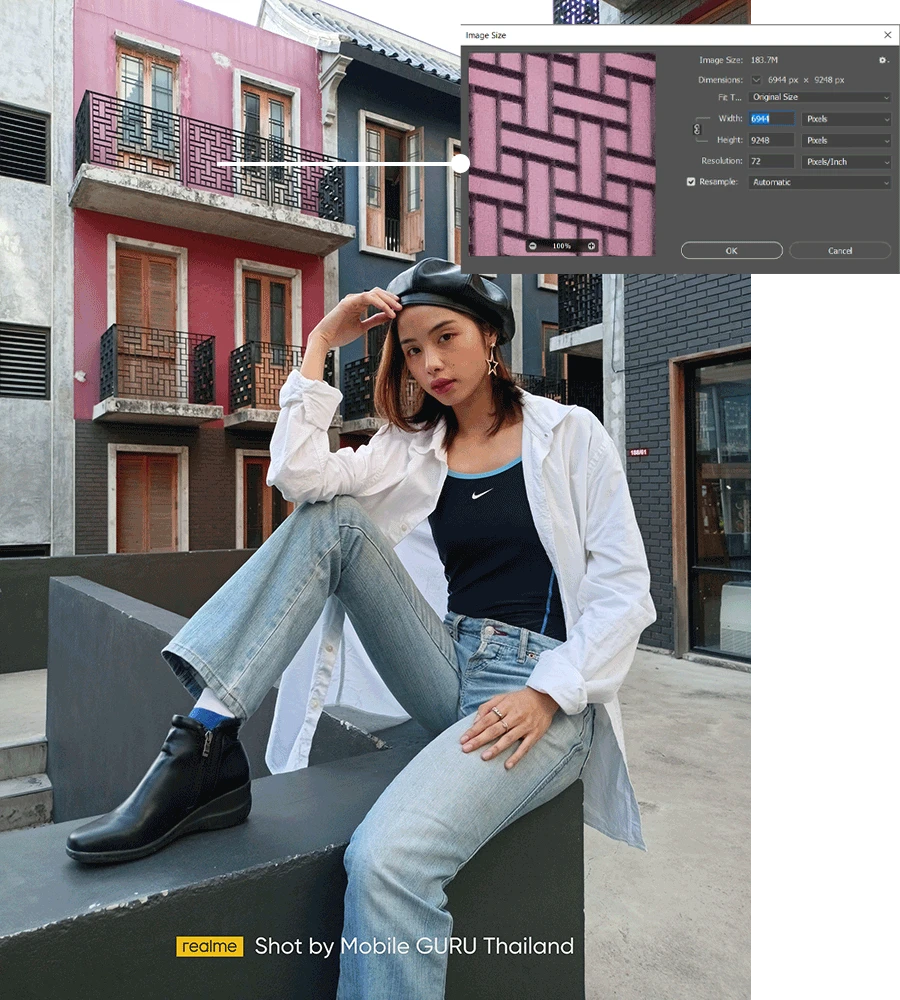Open the Resample method Automatic dropdown
The width and height of the screenshot is (900, 1000).
tap(819, 182)
